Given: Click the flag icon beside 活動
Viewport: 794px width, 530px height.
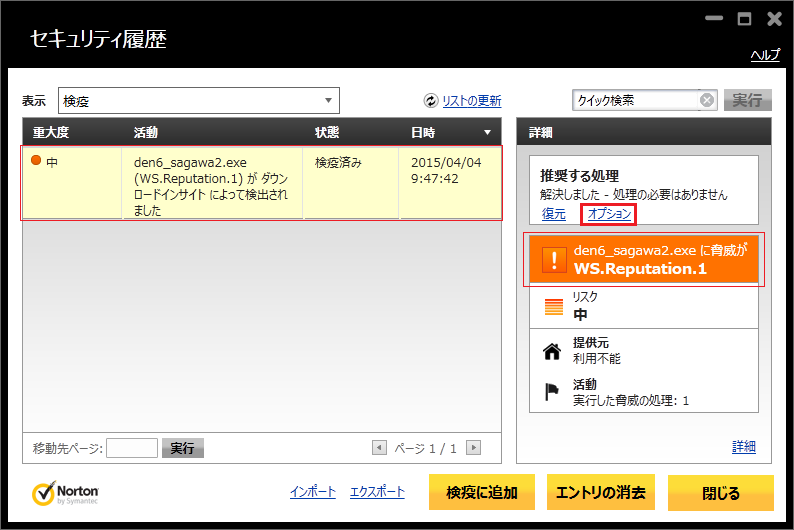Looking at the screenshot, I should (x=551, y=392).
